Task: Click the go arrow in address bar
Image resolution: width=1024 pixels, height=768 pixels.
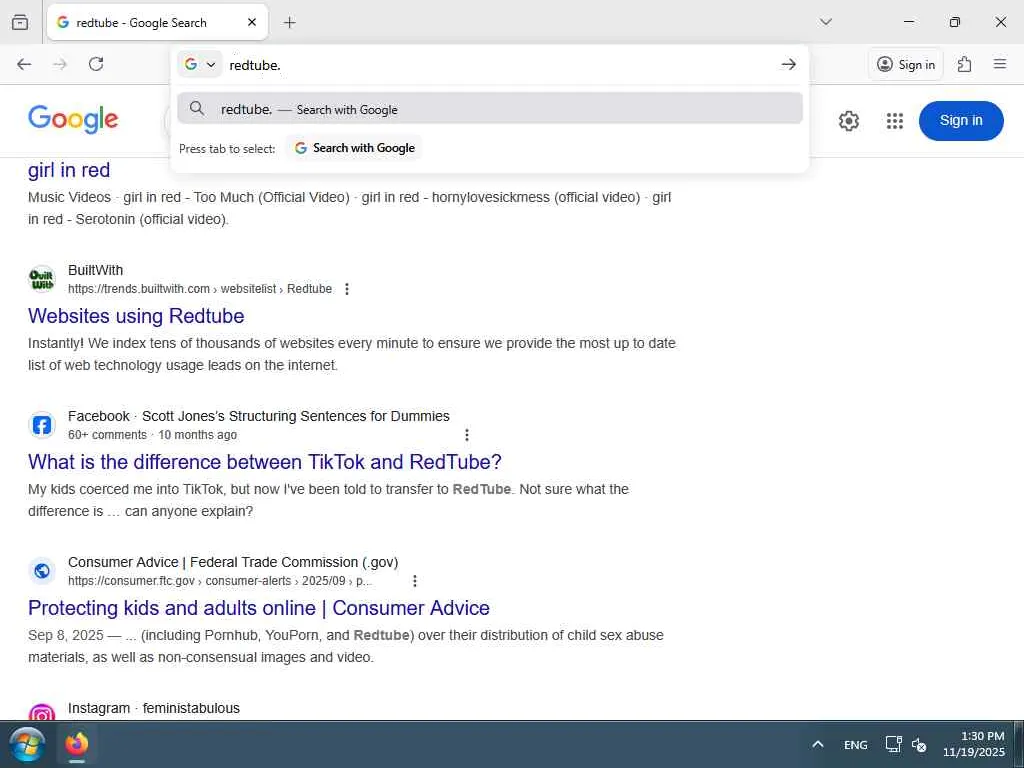Action: pyautogui.click(x=788, y=64)
